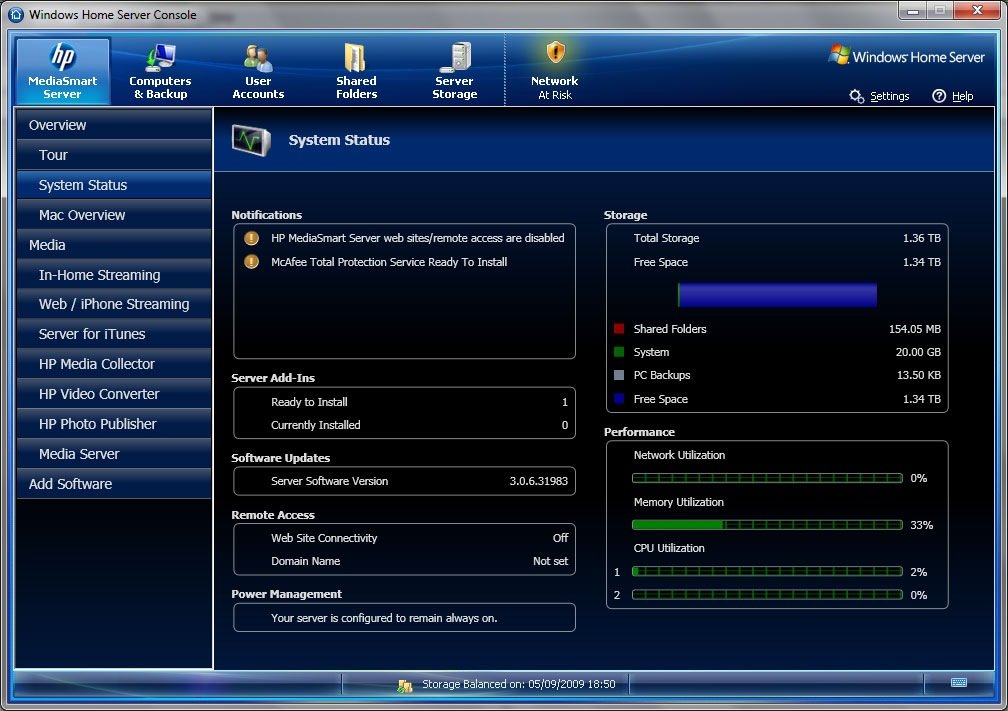Open Media Server page

coord(114,454)
